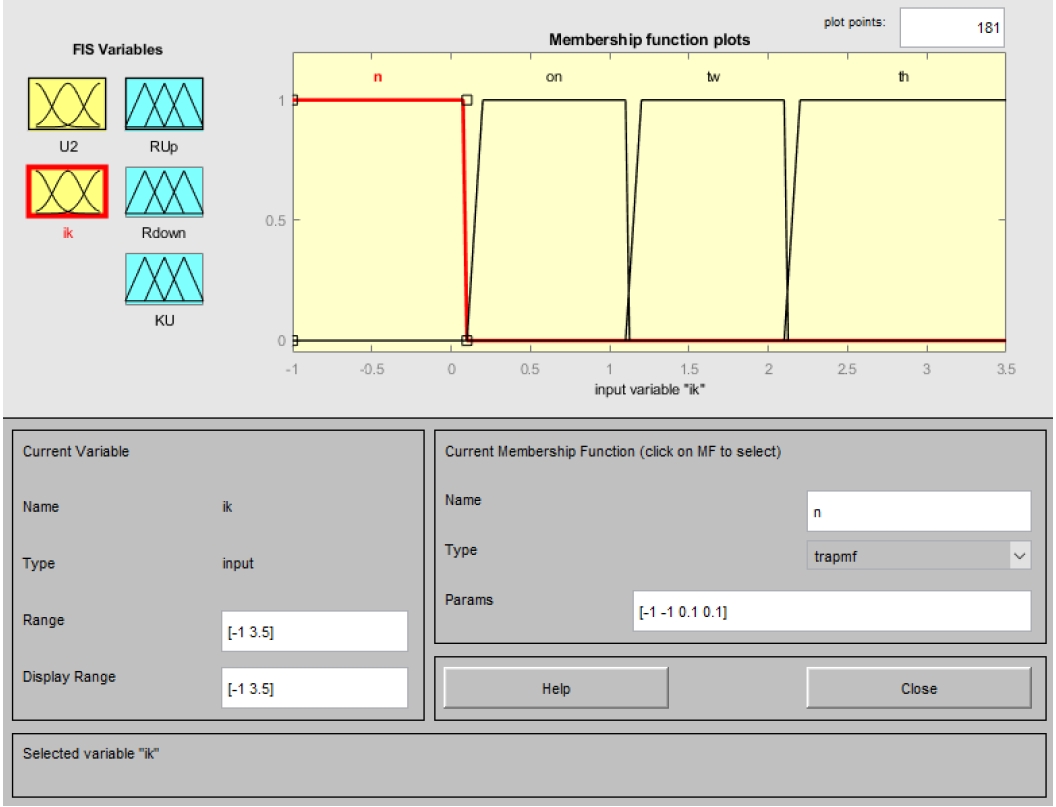The image size is (1056, 807).
Task: Click the Close button
Action: point(918,688)
